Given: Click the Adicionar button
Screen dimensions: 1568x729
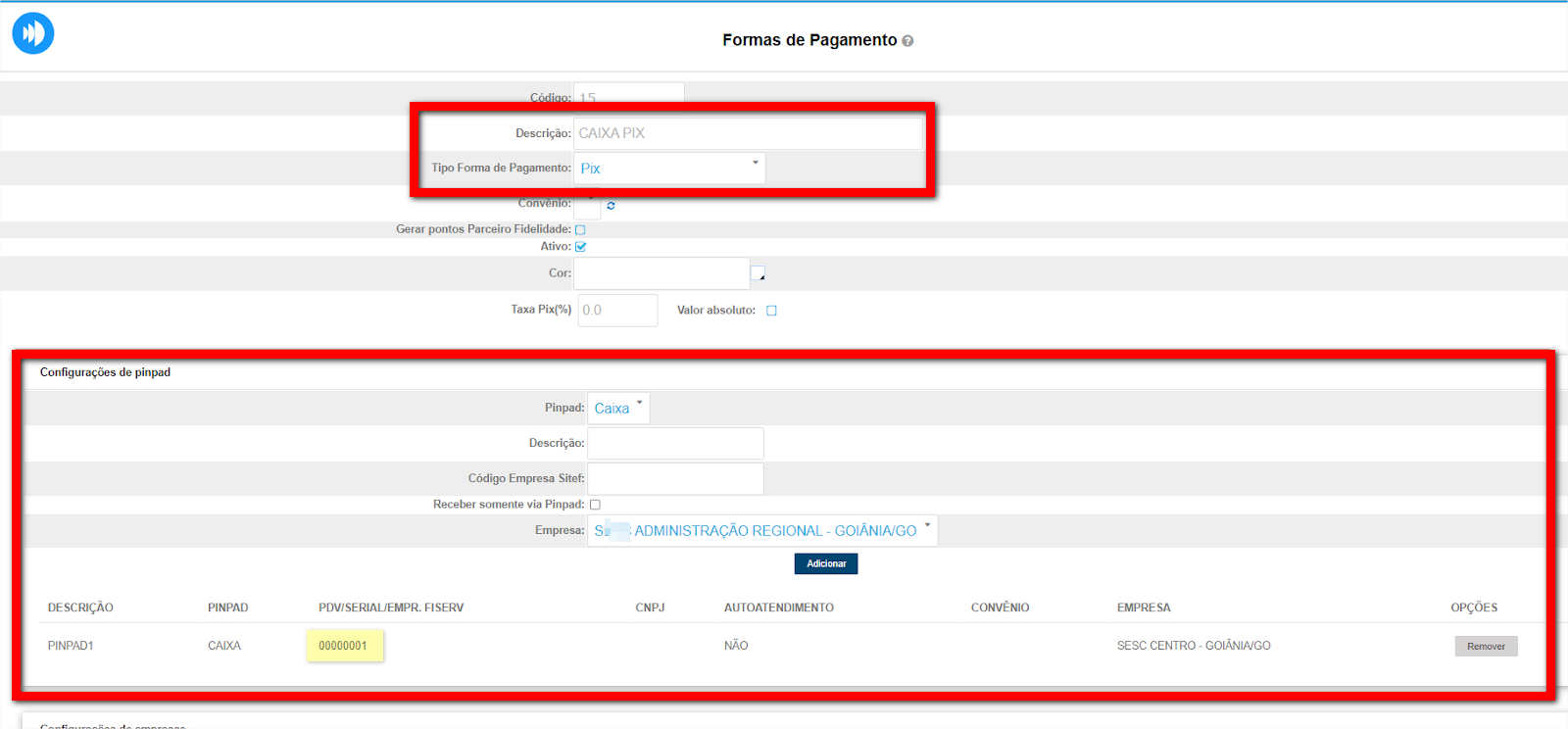Looking at the screenshot, I should [826, 564].
